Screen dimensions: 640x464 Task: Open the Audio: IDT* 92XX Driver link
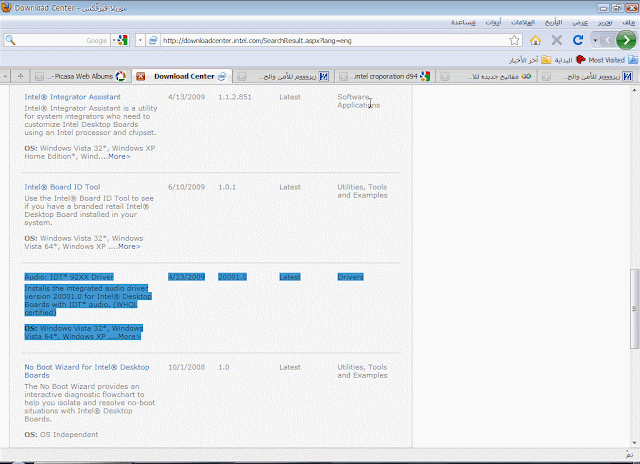click(69, 277)
